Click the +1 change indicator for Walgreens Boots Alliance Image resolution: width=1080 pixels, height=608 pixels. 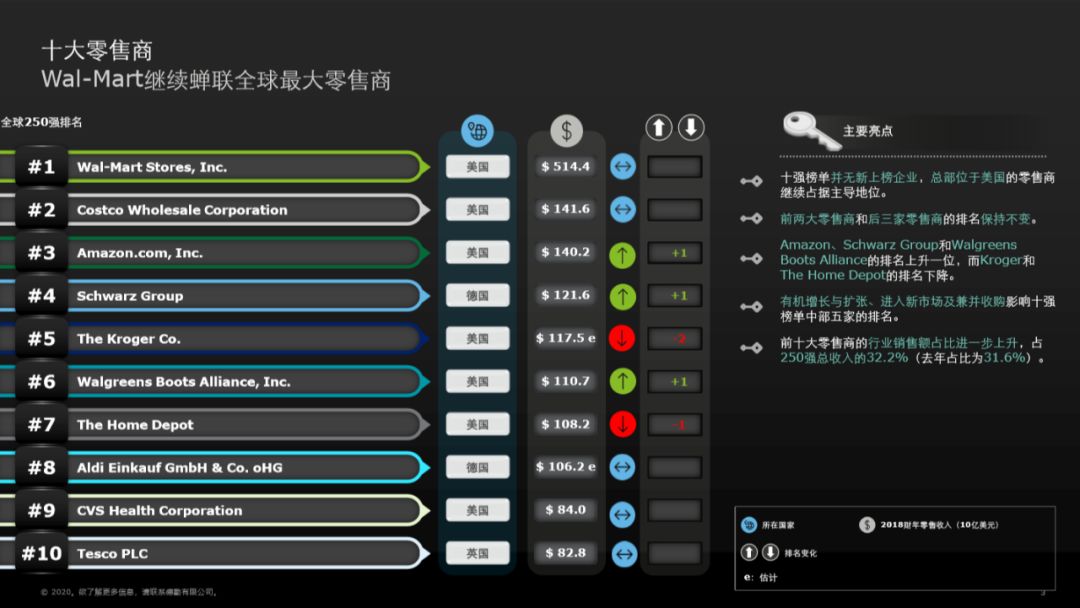[675, 381]
